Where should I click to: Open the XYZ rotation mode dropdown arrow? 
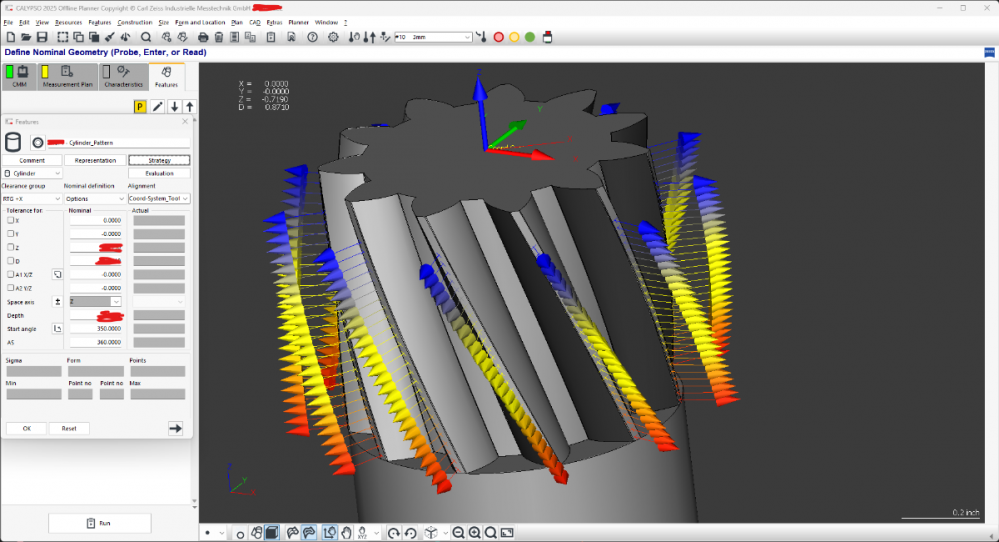(x=377, y=533)
